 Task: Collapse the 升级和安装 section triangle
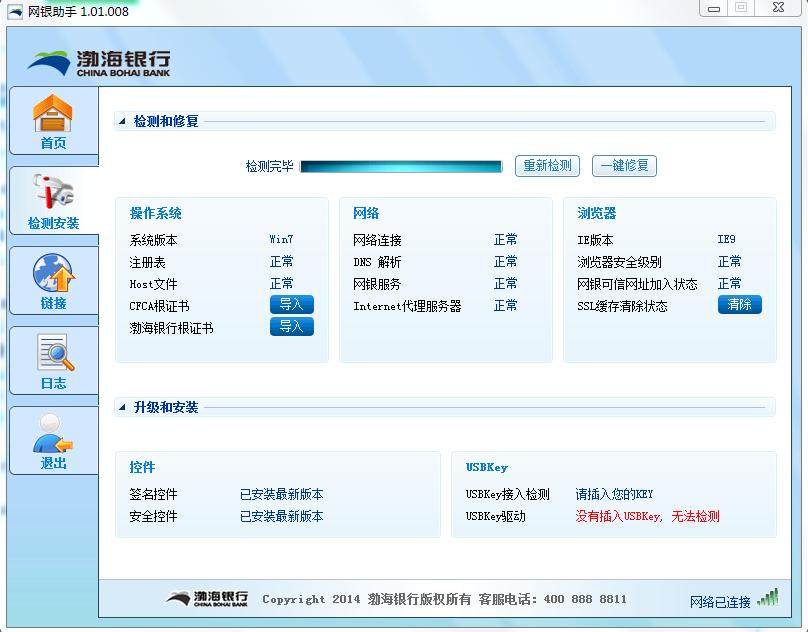[122, 407]
